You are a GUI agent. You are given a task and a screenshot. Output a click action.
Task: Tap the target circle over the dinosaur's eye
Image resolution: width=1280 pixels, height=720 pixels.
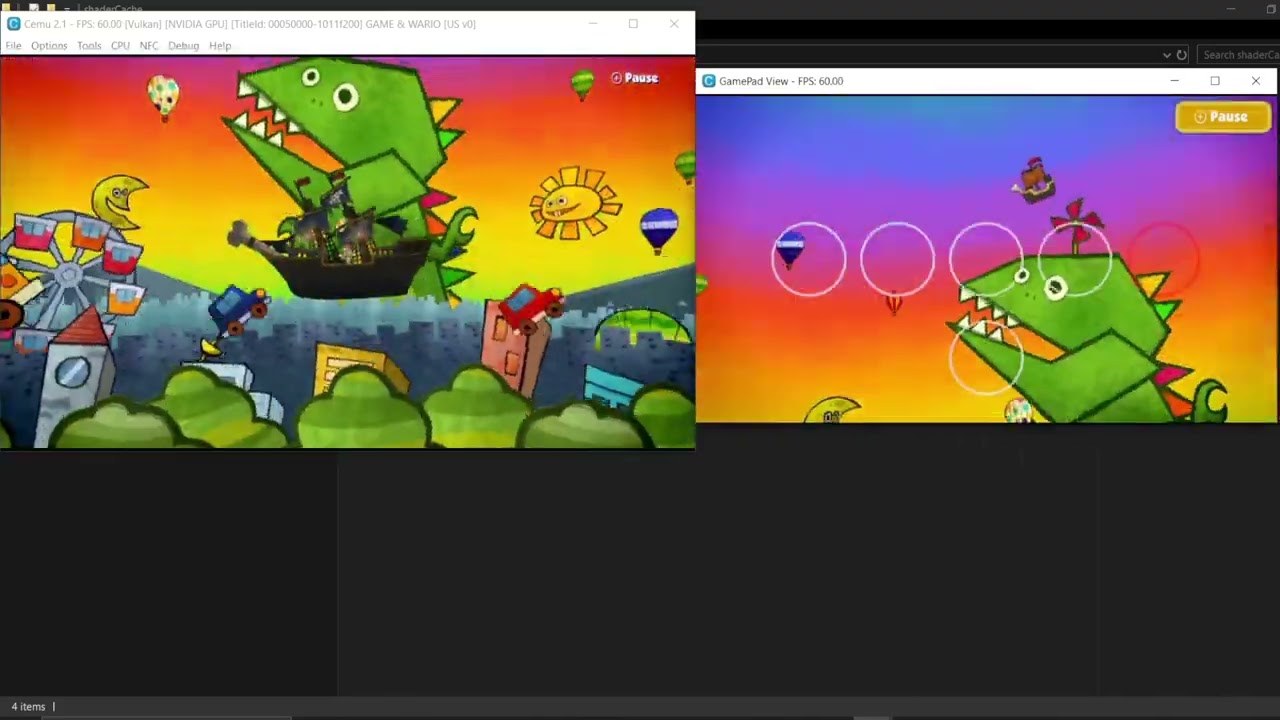coord(986,259)
